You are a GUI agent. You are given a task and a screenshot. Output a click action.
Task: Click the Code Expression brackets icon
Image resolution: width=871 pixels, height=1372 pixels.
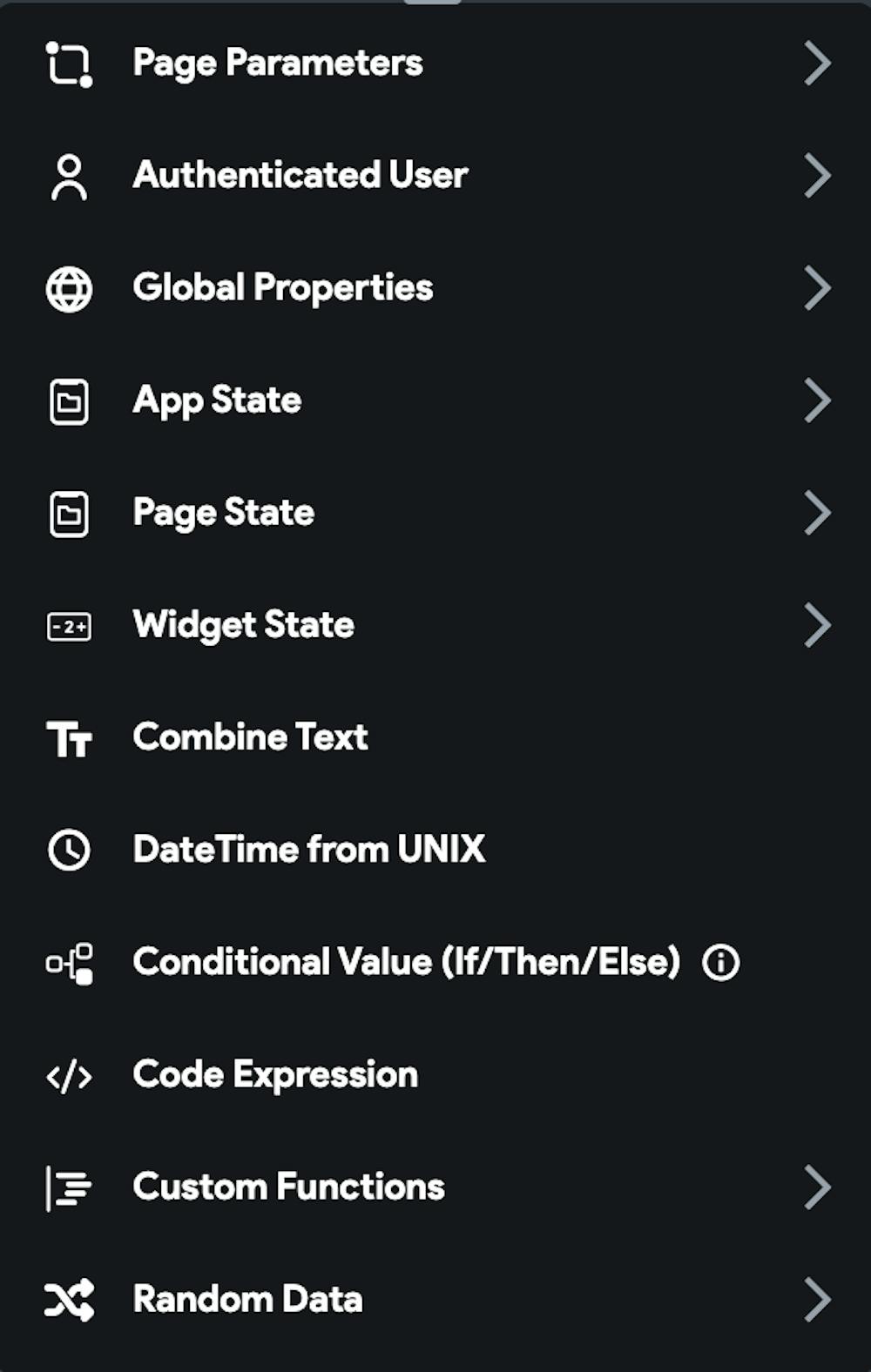tap(69, 1076)
